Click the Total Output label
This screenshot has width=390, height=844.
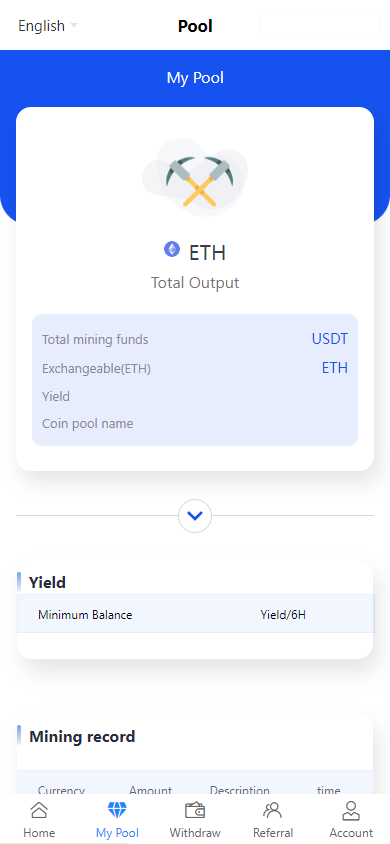point(195,283)
